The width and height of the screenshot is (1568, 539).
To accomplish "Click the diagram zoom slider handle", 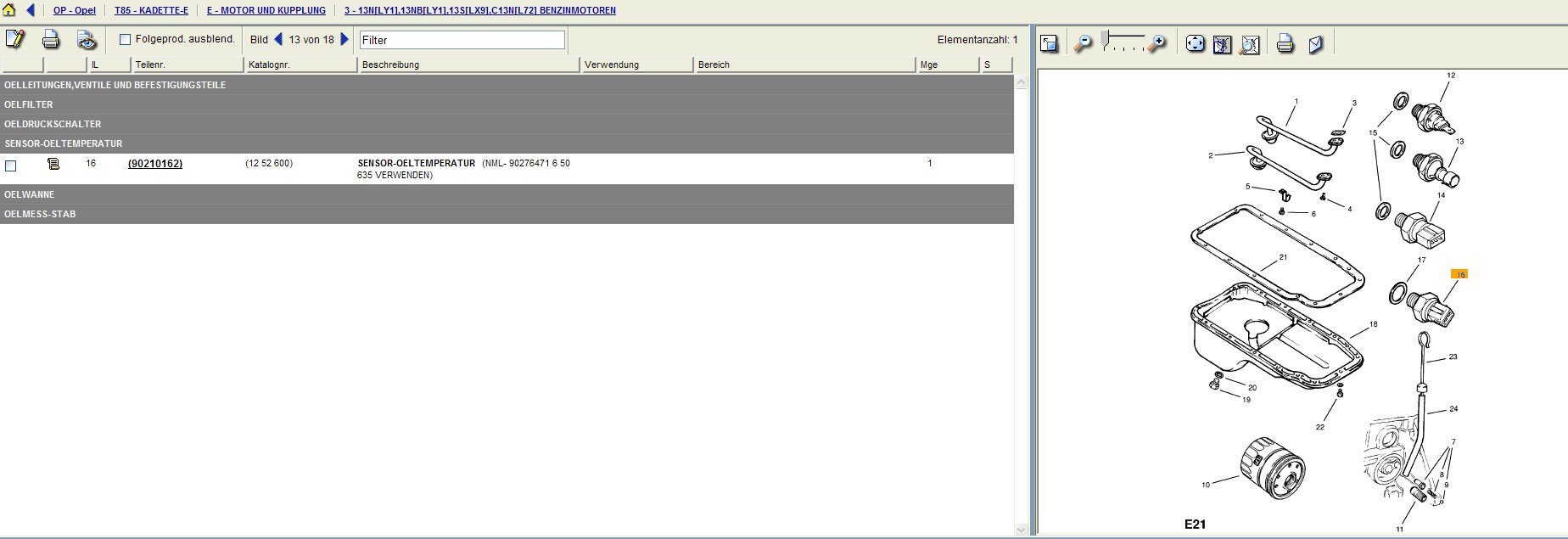I will coord(1106,38).
